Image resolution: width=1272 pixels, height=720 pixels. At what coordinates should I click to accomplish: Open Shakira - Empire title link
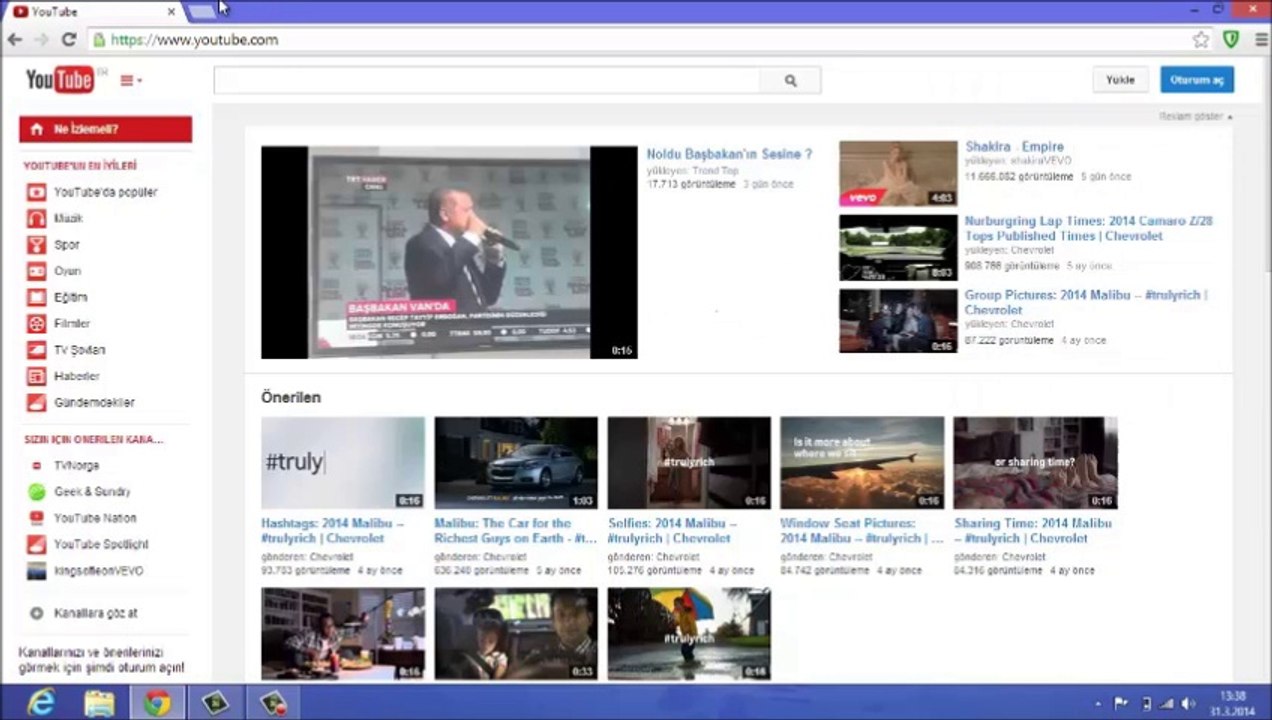pyautogui.click(x=1014, y=147)
